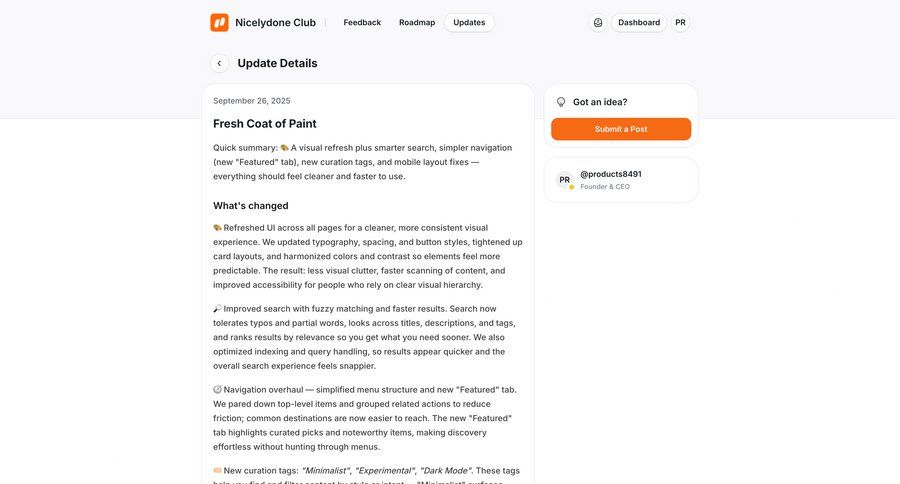Screen dimensions: 900x484
Task: Click the palette emoji before Refreshed UI
Action: pos(218,228)
